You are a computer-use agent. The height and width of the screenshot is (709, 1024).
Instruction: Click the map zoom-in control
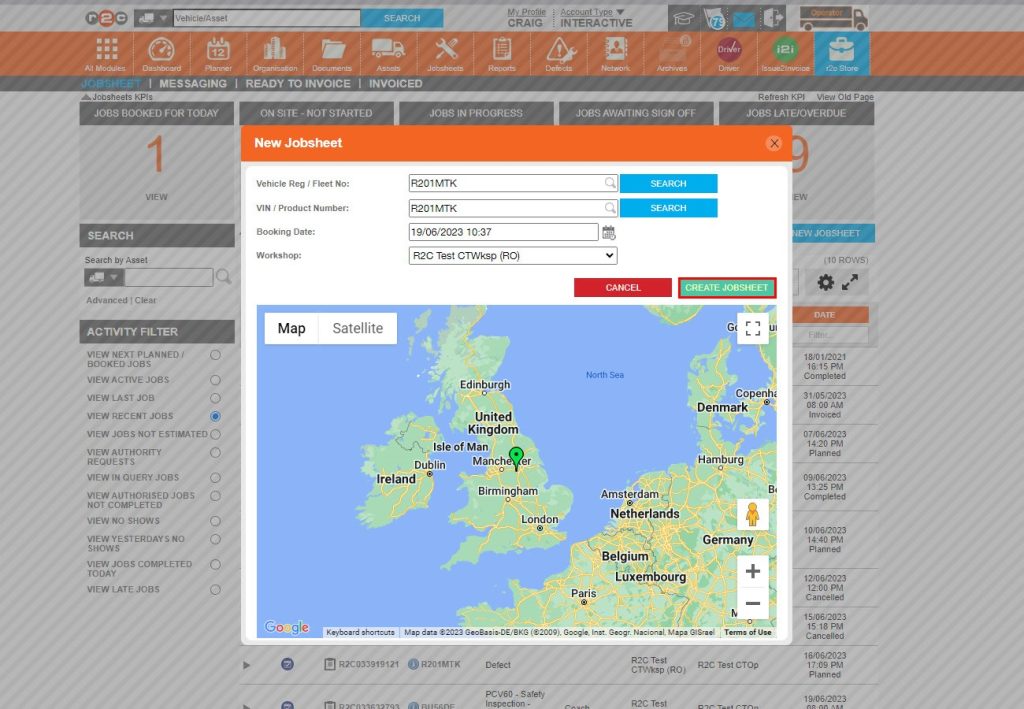click(753, 571)
